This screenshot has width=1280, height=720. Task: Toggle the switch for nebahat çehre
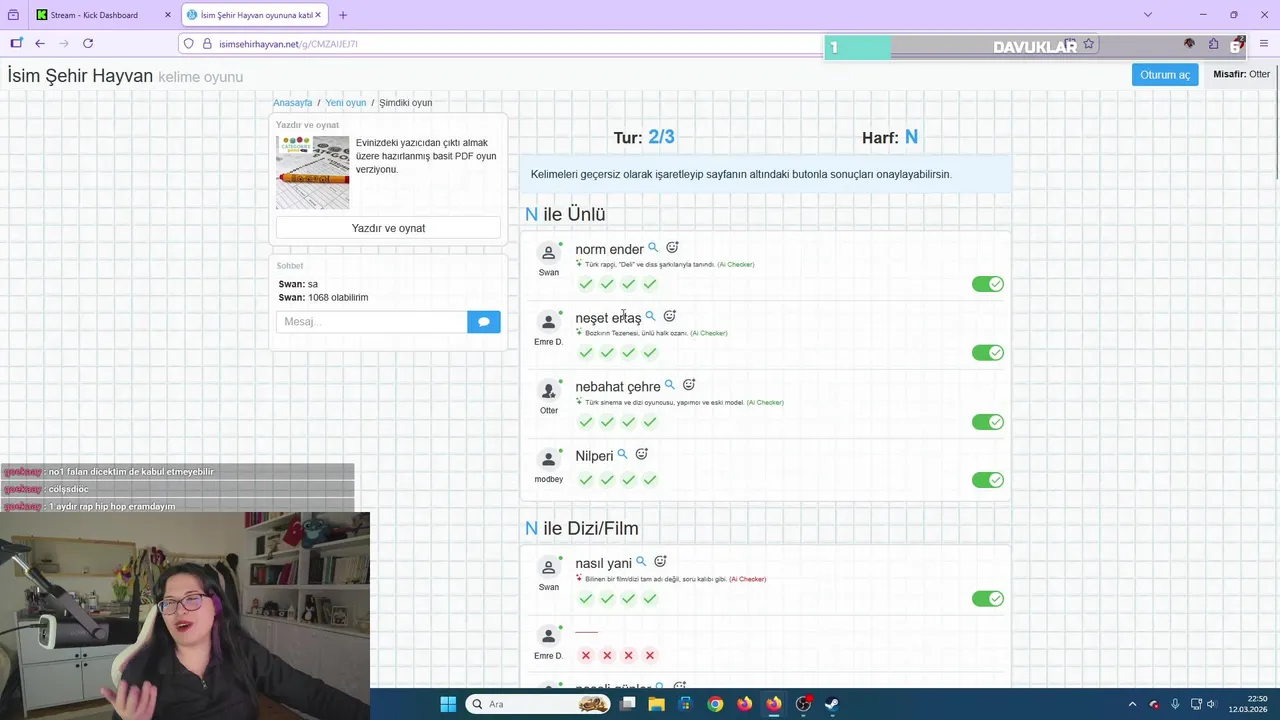(x=988, y=422)
